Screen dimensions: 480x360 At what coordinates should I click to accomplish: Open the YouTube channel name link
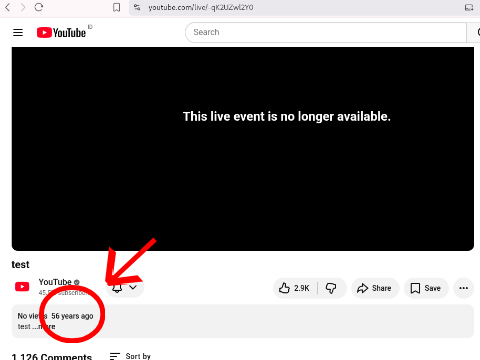point(55,282)
